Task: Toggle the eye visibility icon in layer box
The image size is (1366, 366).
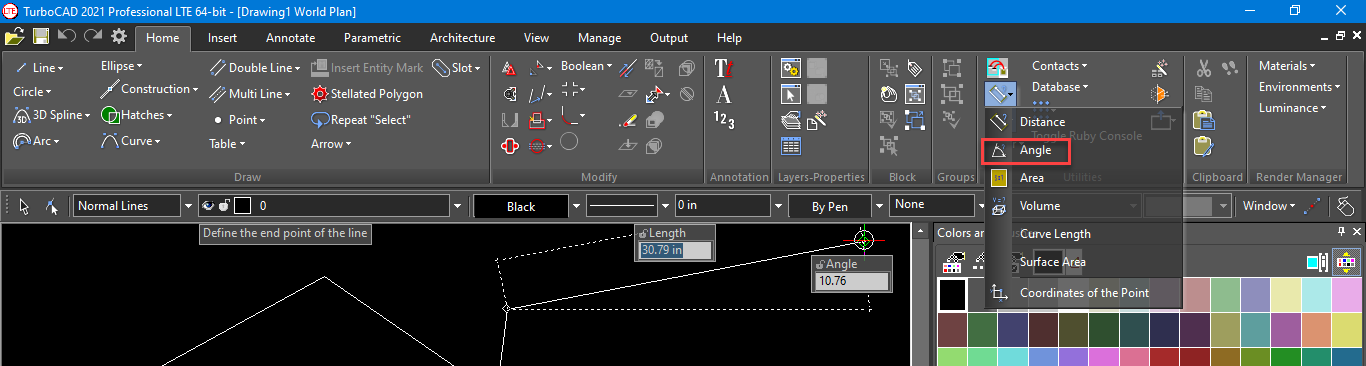Action: [x=208, y=206]
